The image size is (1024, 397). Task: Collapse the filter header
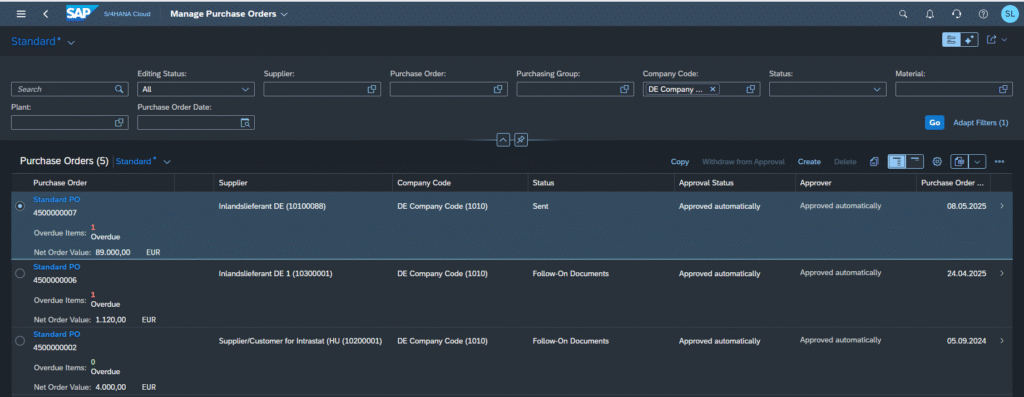coord(503,140)
